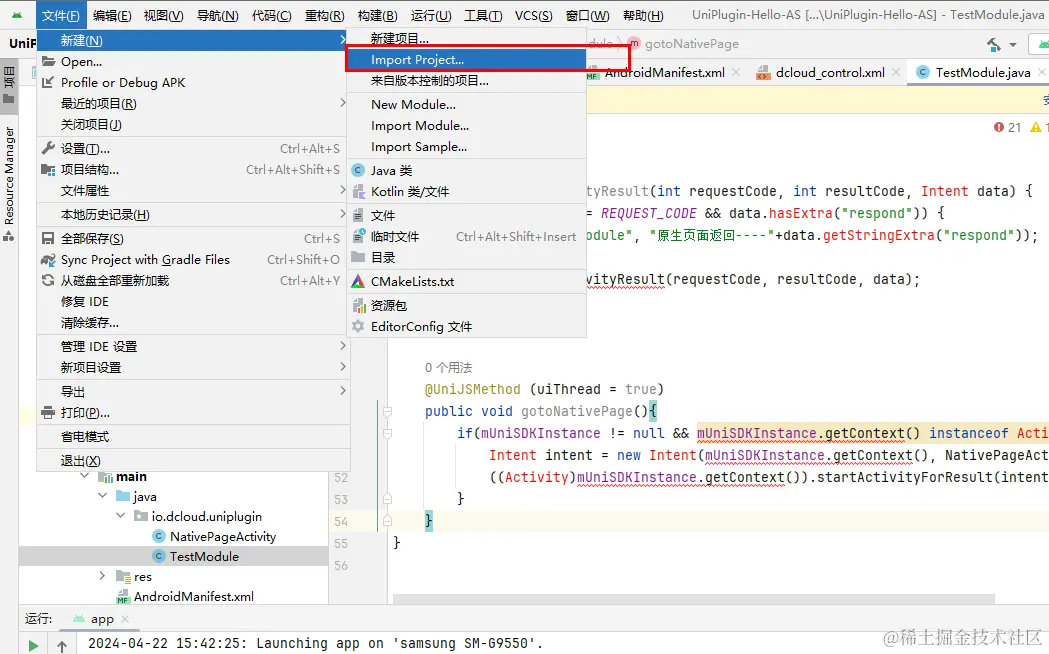Choose 新建项目... submenu entry
Image resolution: width=1049 pixels, height=654 pixels.
click(466, 39)
